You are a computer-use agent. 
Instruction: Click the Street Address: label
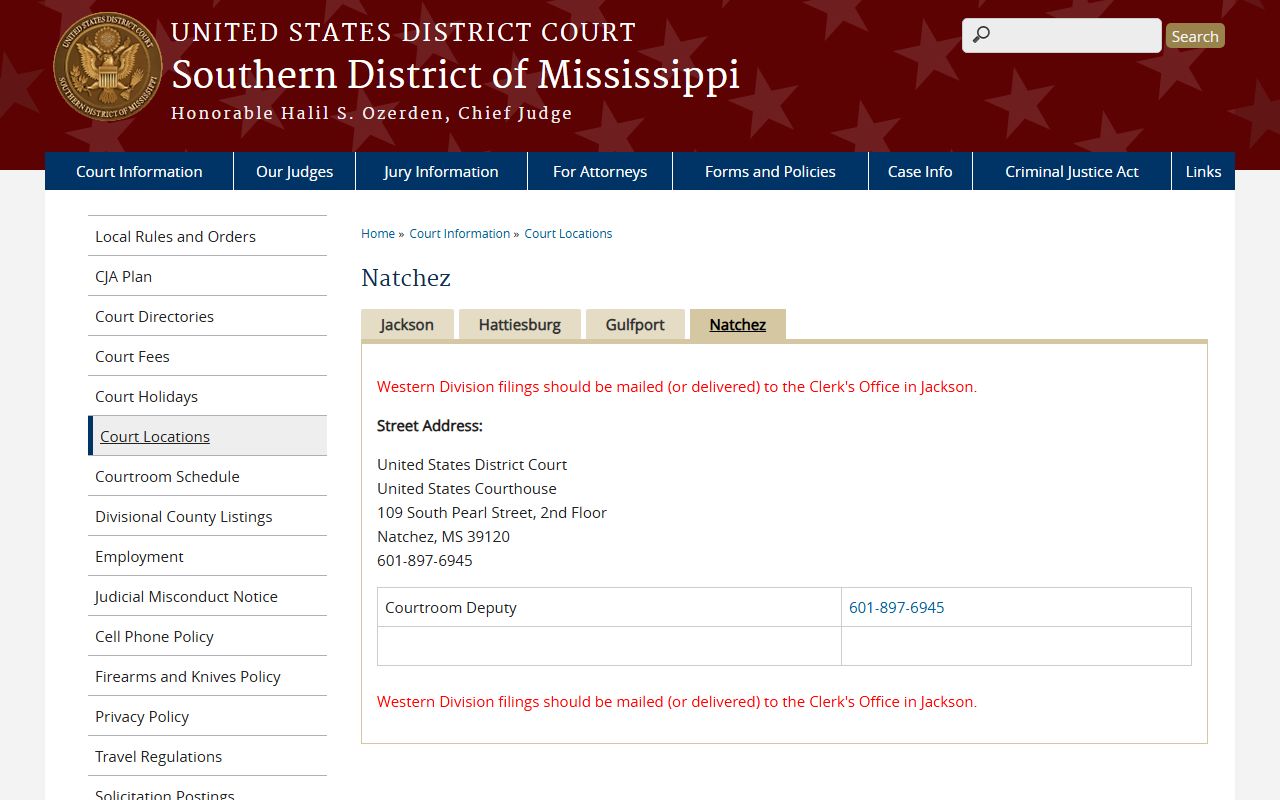click(430, 425)
